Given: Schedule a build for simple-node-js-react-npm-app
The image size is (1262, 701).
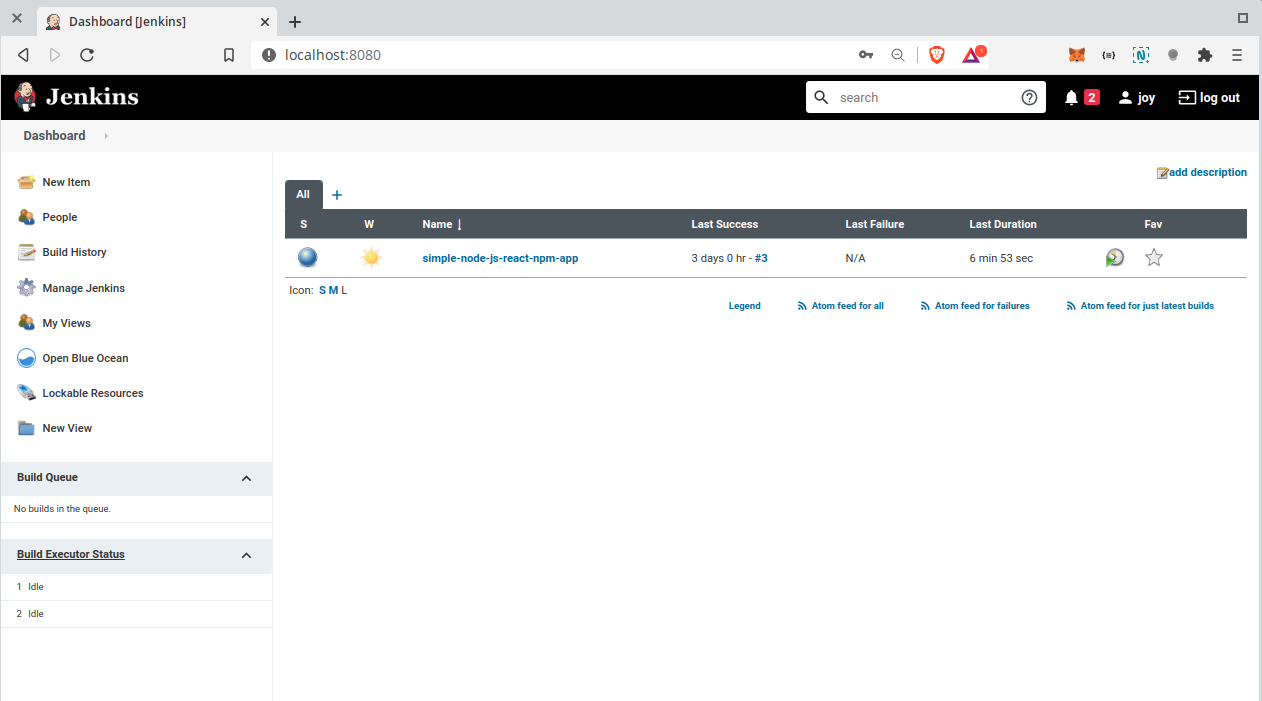Looking at the screenshot, I should point(1114,258).
